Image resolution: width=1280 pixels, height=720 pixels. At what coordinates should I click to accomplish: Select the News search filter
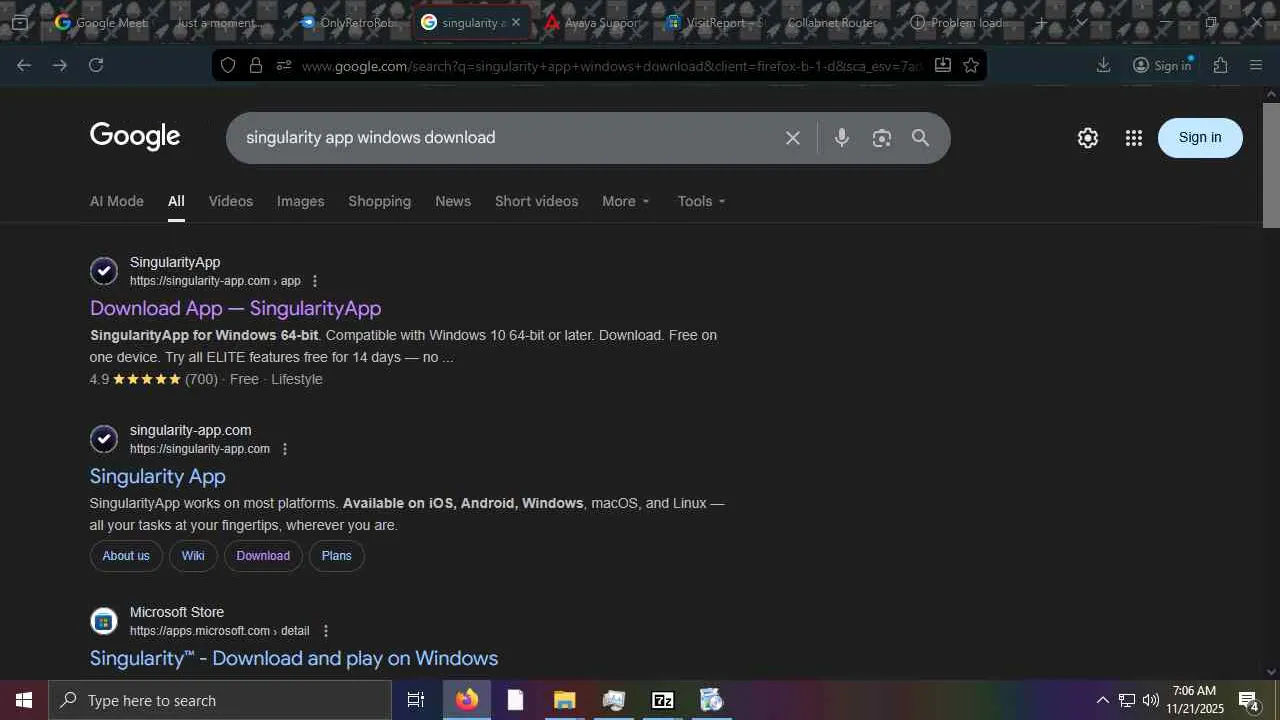453,201
